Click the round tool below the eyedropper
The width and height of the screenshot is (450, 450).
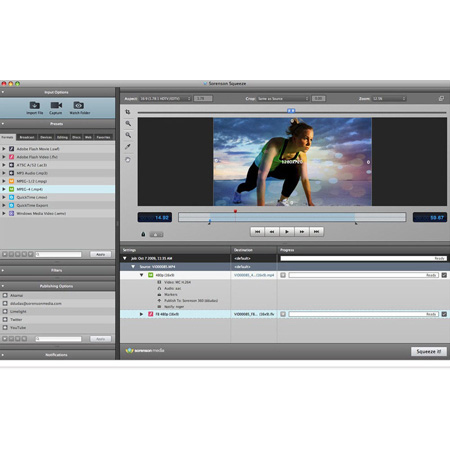128,160
